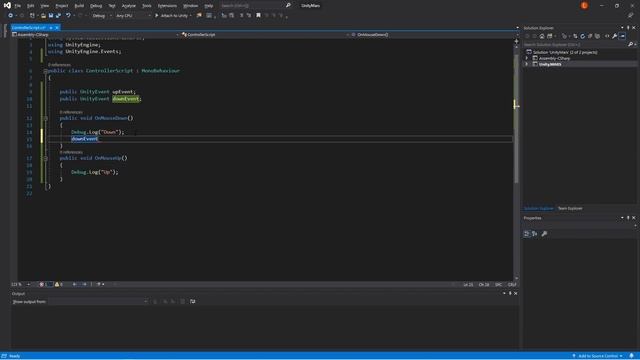Toggle auto-hide pin on Solution Explorer
The image size is (640, 360).
click(x=628, y=28)
